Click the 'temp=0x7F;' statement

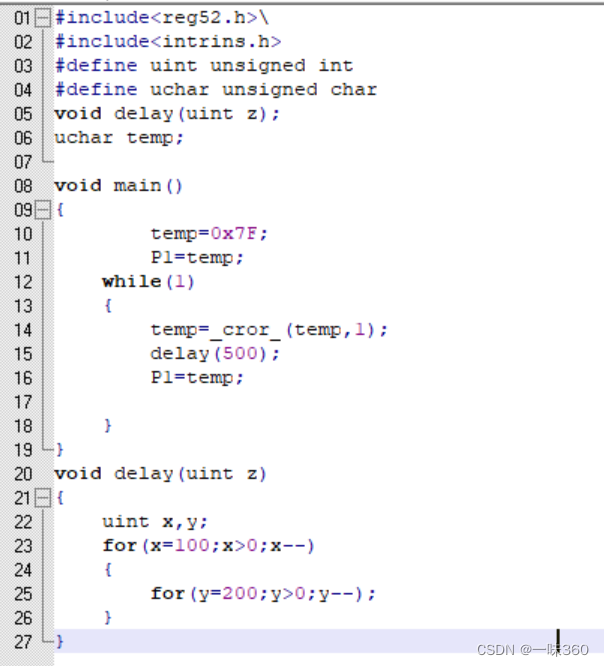pyautogui.click(x=209, y=234)
